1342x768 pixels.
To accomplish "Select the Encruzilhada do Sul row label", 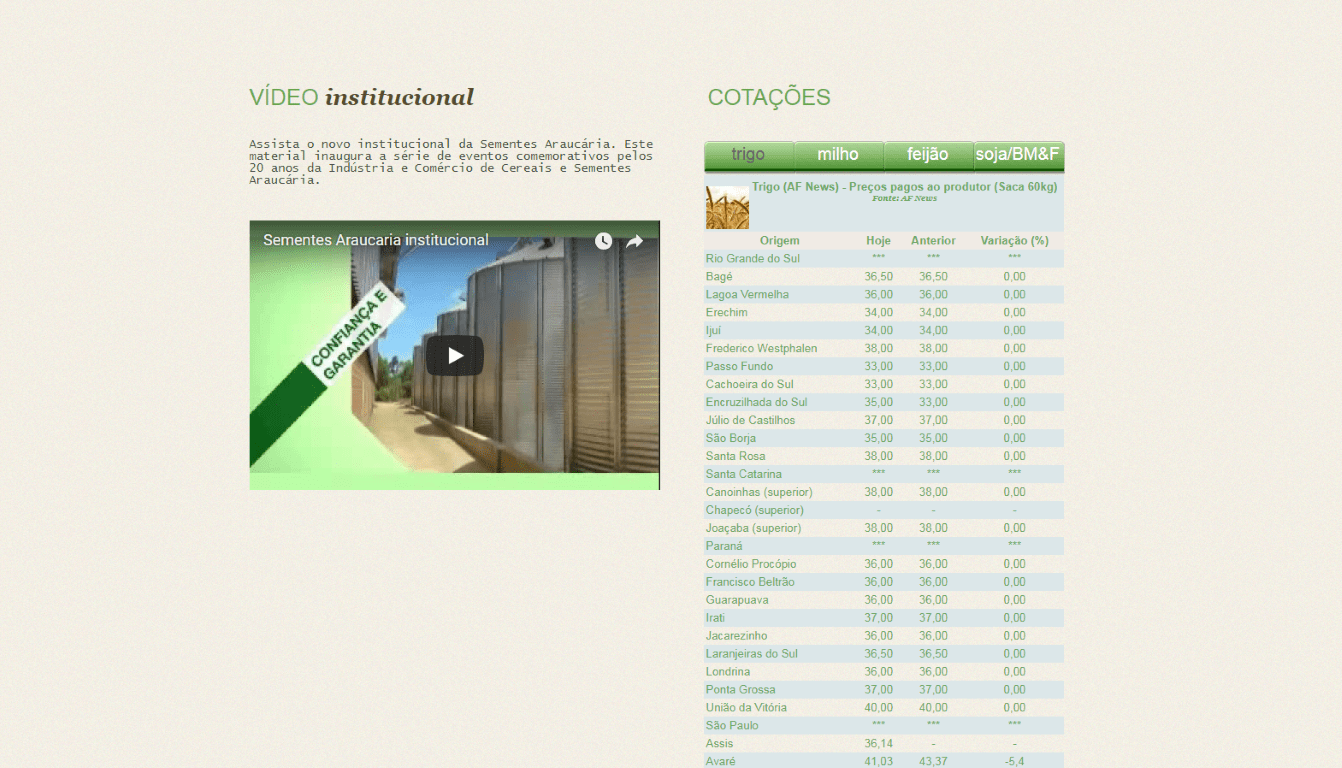I will click(756, 403).
